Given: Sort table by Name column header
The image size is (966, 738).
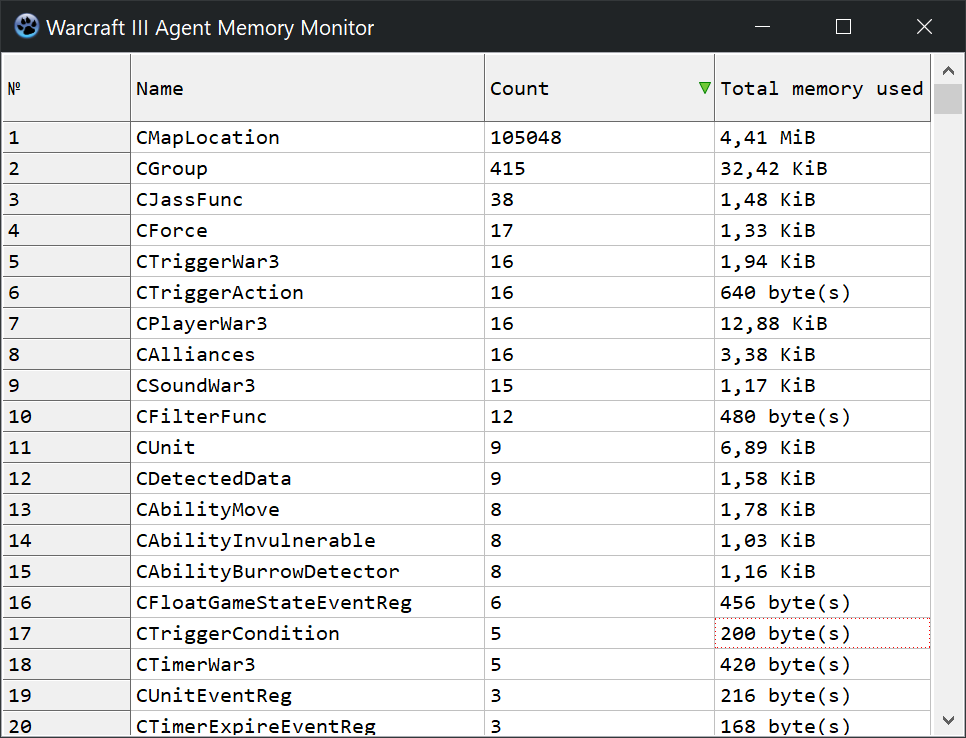Looking at the screenshot, I should point(307,88).
